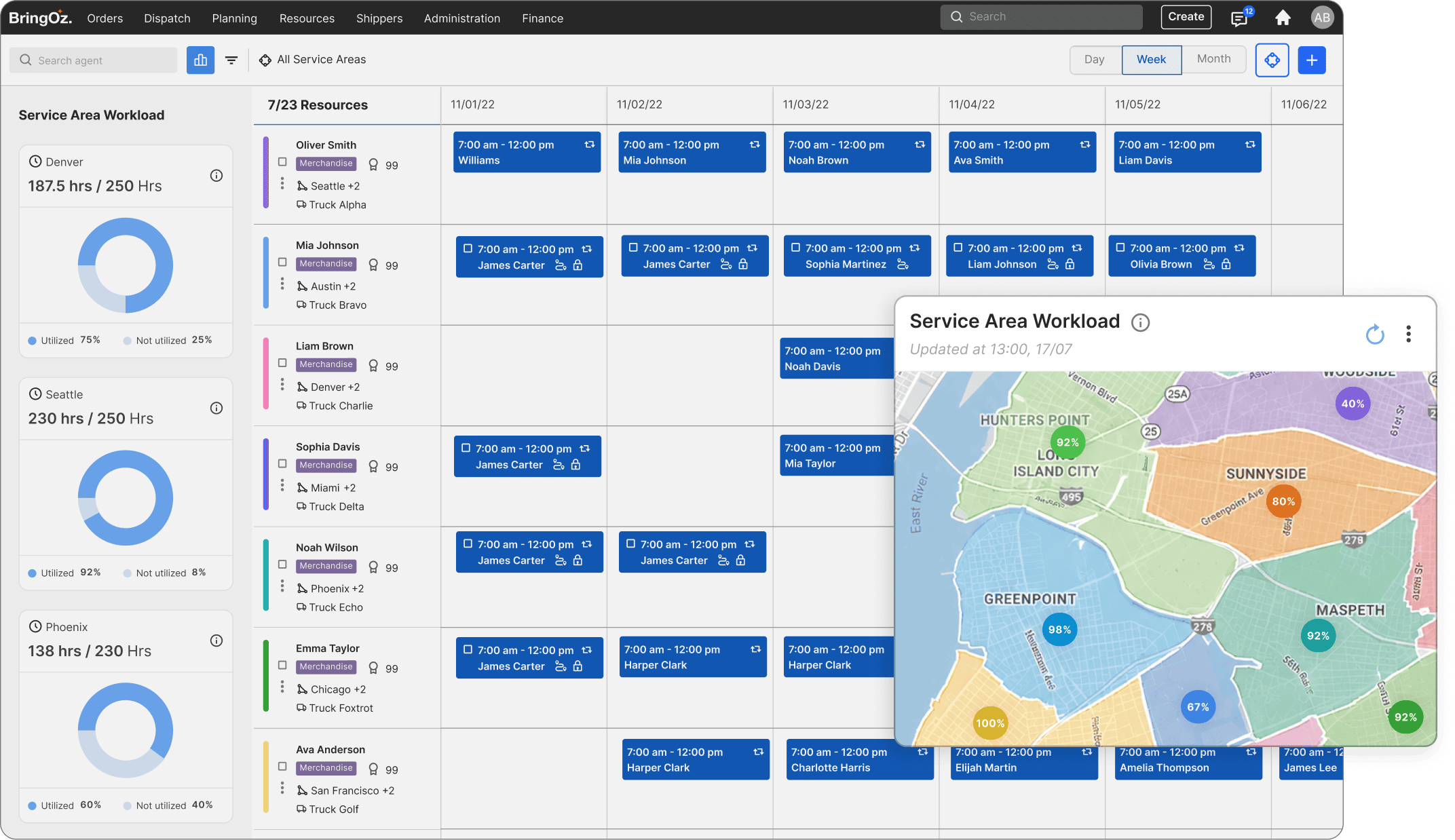Open the 11/05 Liam Davis shift

click(1187, 152)
